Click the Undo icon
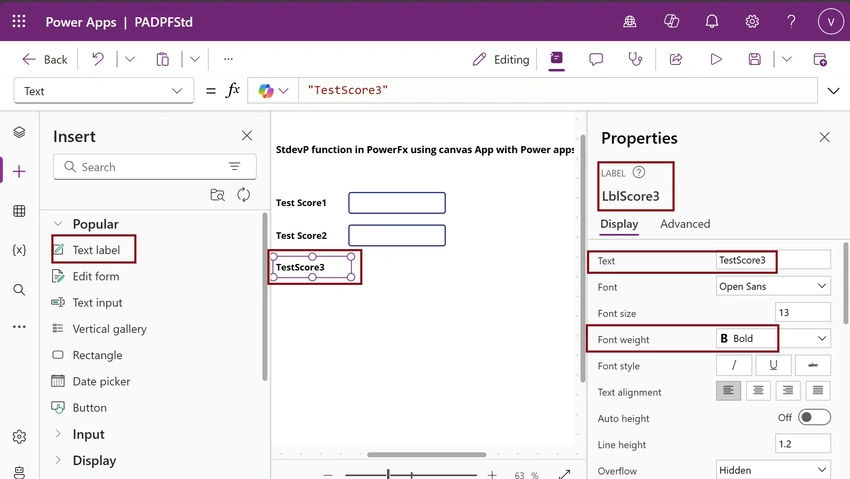Screen dimensions: 850x479 click(98, 59)
